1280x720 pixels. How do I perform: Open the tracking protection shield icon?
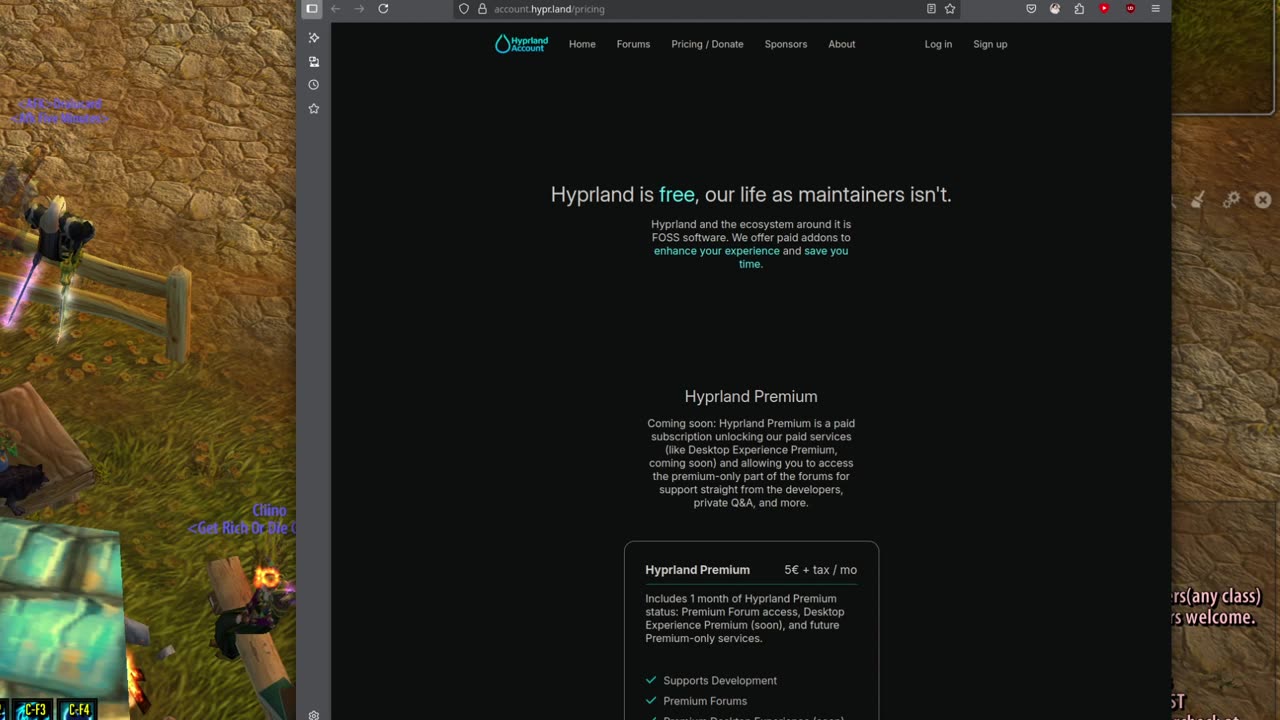pos(464,9)
